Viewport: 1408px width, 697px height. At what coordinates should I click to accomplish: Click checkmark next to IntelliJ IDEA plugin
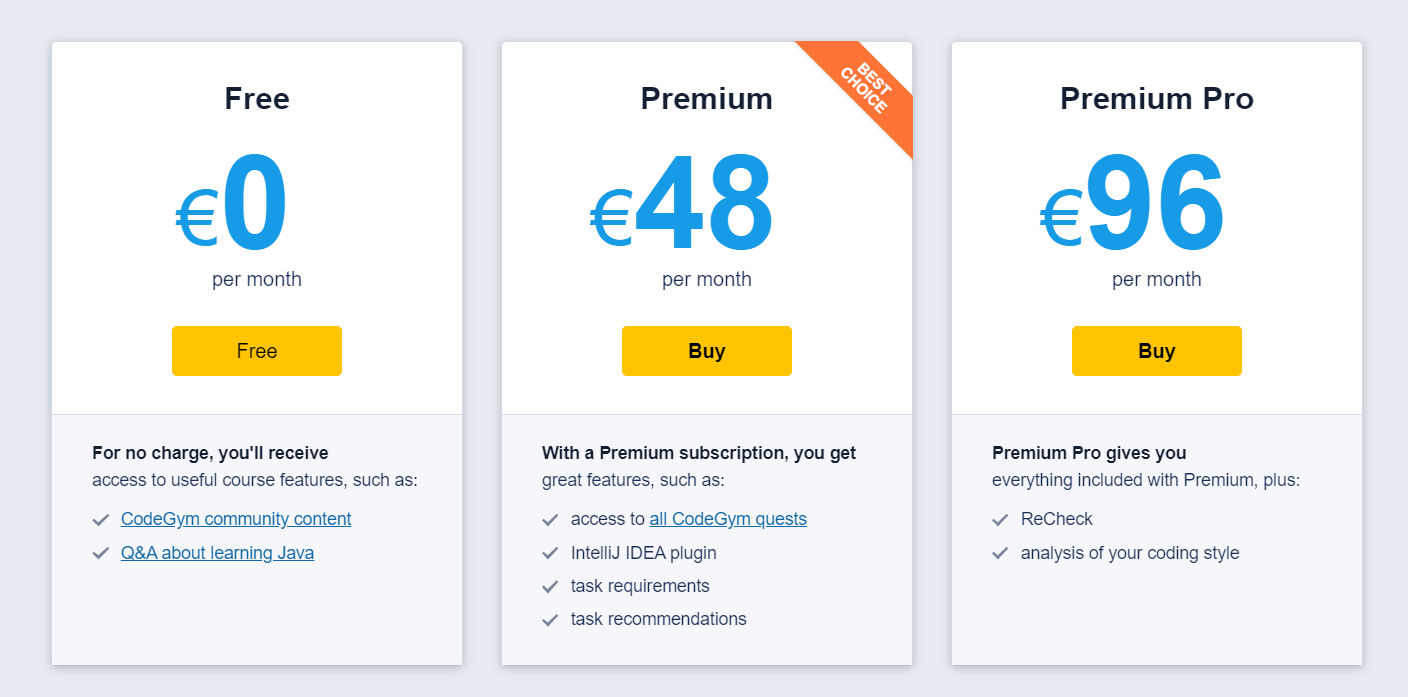[x=550, y=553]
